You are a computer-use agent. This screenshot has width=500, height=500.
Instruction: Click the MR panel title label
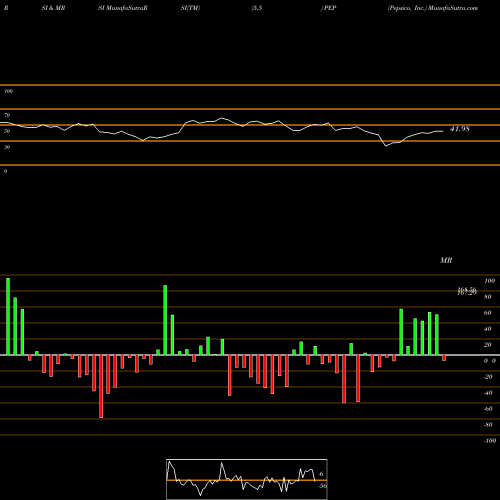[x=446, y=260]
